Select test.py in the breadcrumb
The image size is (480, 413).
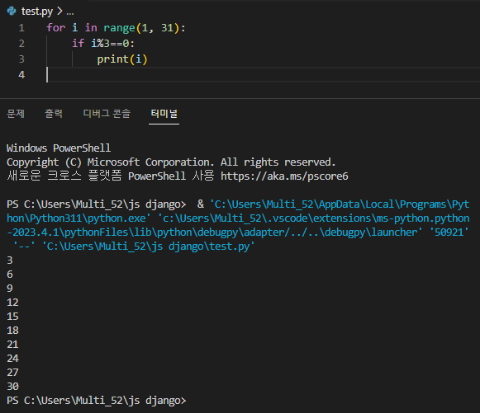pos(37,12)
